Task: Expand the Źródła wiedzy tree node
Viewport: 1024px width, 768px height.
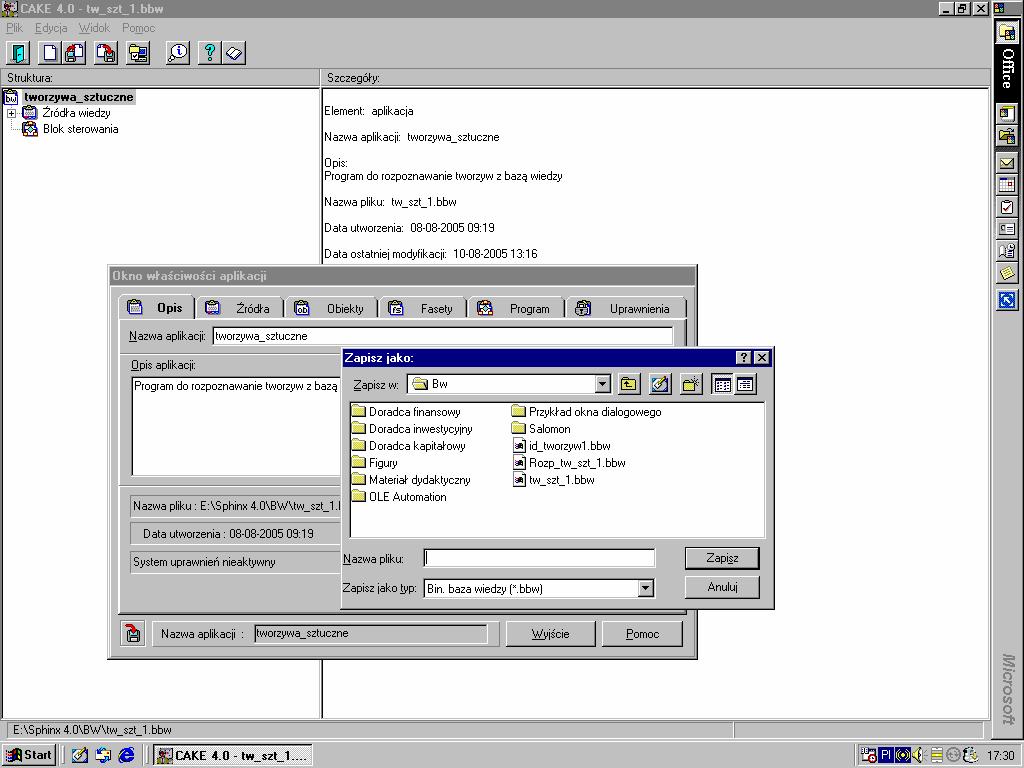Action: [11, 113]
